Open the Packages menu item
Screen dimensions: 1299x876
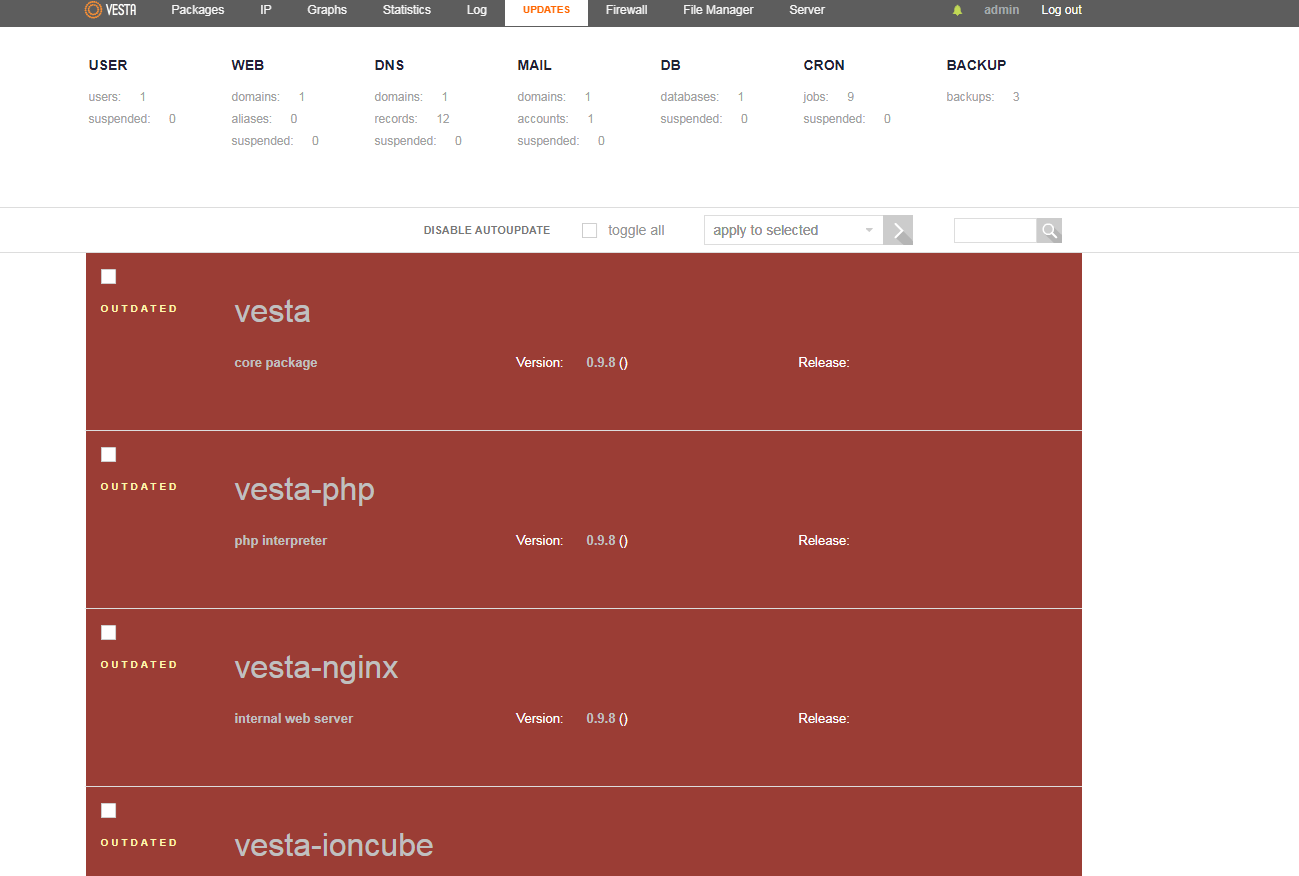[x=198, y=10]
